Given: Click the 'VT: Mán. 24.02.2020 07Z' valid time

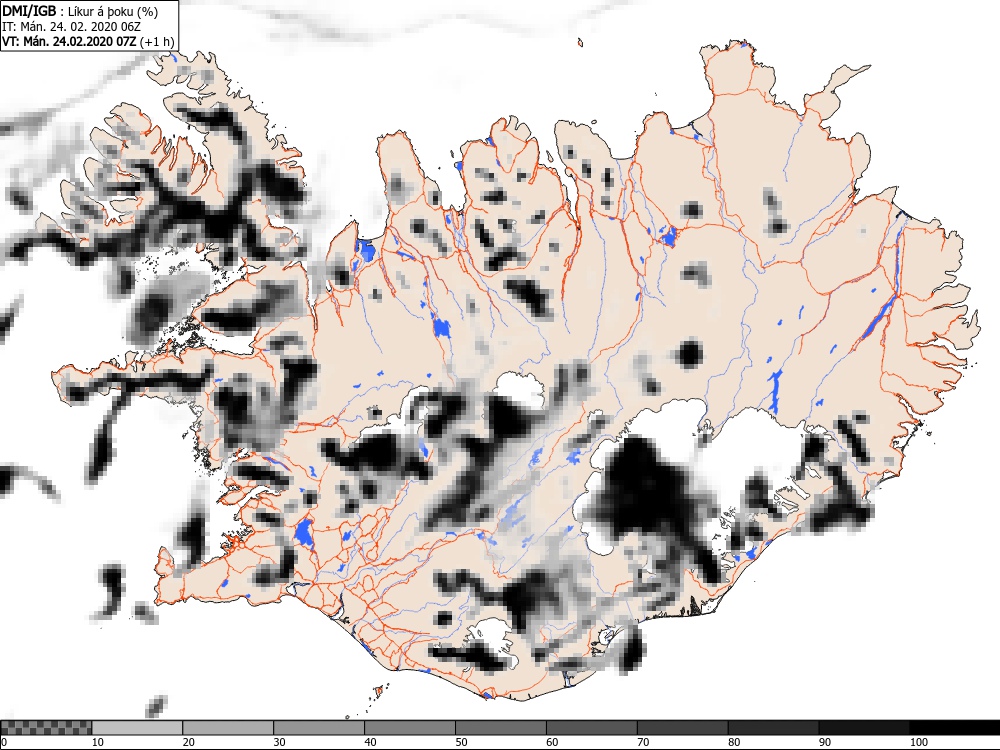Looking at the screenshot, I should tap(69, 41).
